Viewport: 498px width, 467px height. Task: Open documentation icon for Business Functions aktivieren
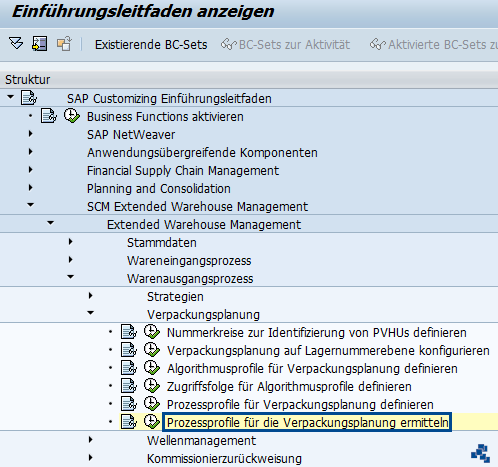49,116
